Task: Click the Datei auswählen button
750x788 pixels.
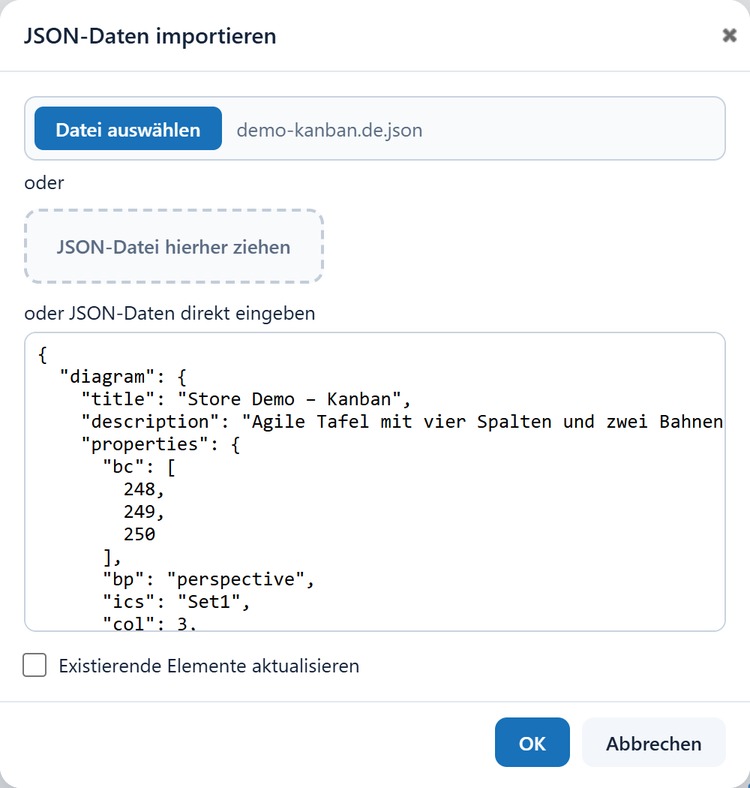Action: click(x=128, y=129)
